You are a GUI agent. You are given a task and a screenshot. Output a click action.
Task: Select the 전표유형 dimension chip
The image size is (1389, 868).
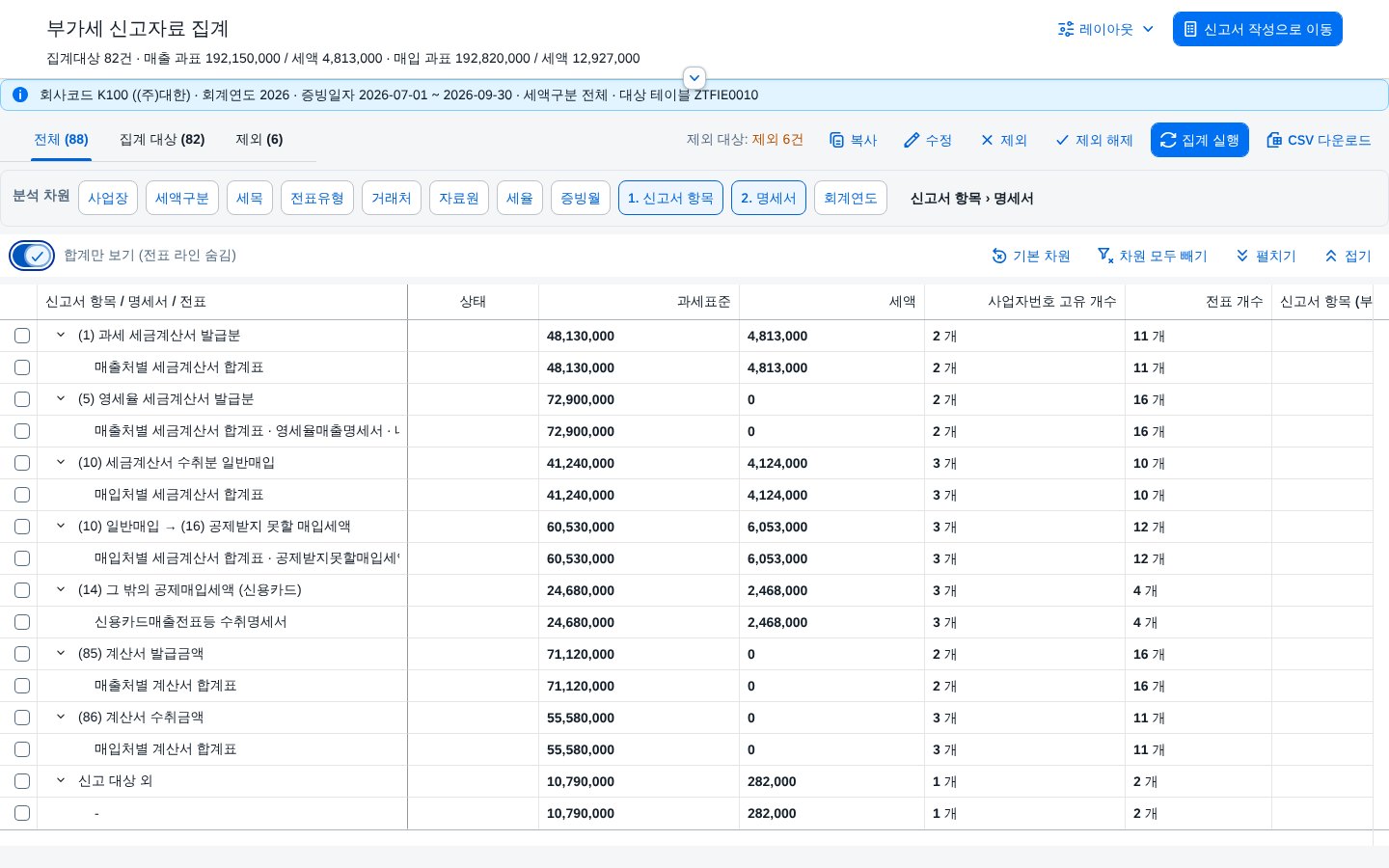[x=317, y=198]
